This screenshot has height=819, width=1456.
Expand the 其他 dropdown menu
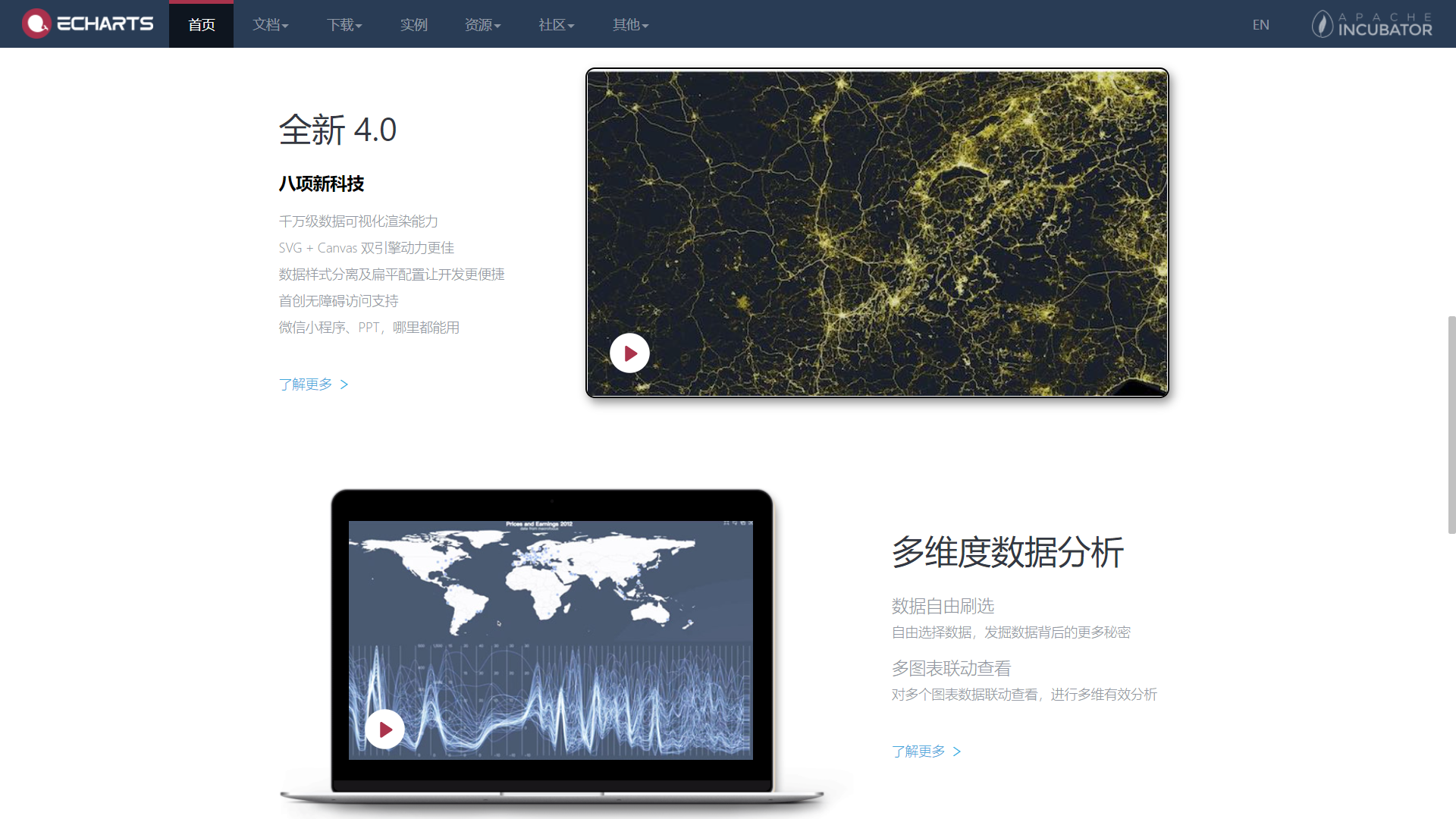tap(630, 25)
